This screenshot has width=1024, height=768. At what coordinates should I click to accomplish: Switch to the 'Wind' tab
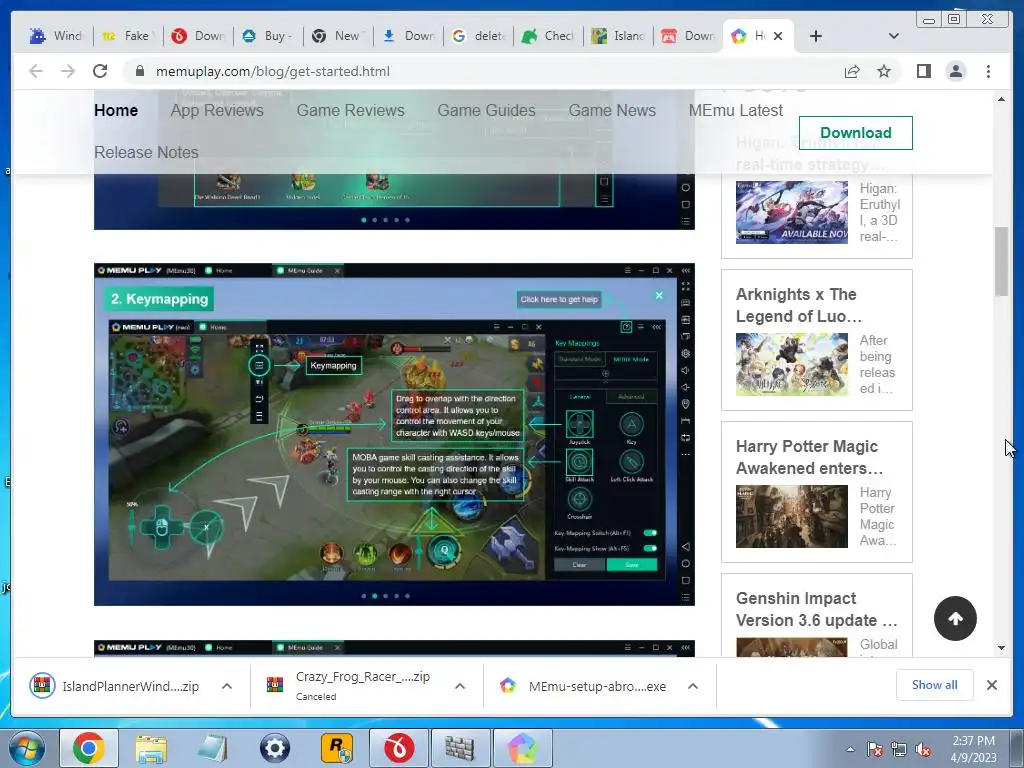click(x=57, y=36)
